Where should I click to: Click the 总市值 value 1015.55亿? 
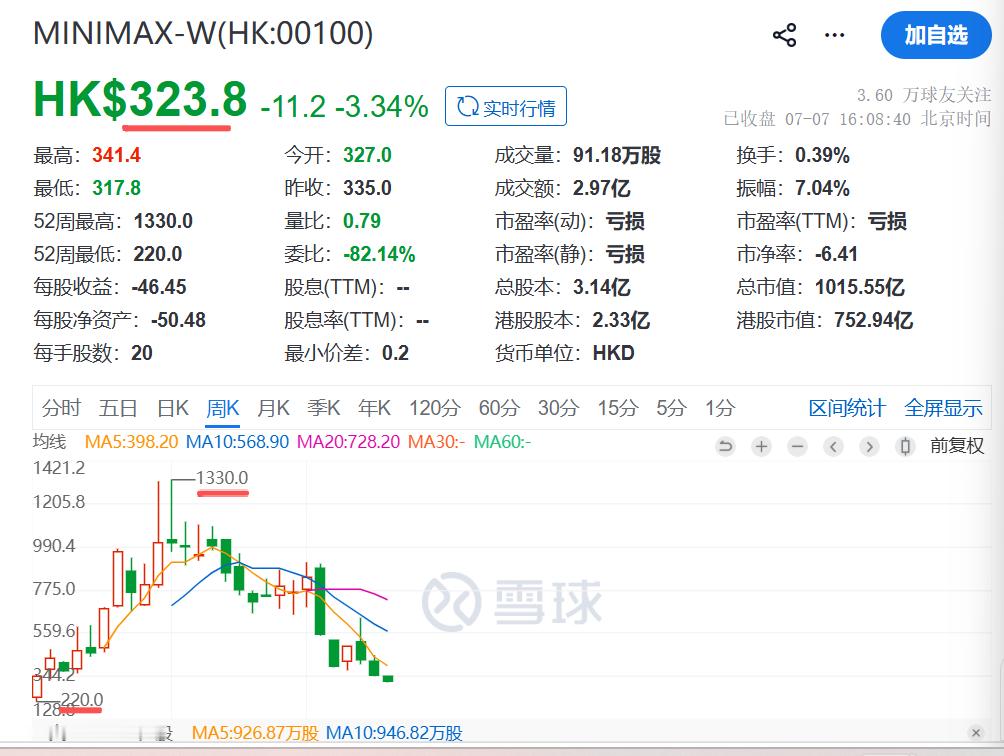[860, 287]
